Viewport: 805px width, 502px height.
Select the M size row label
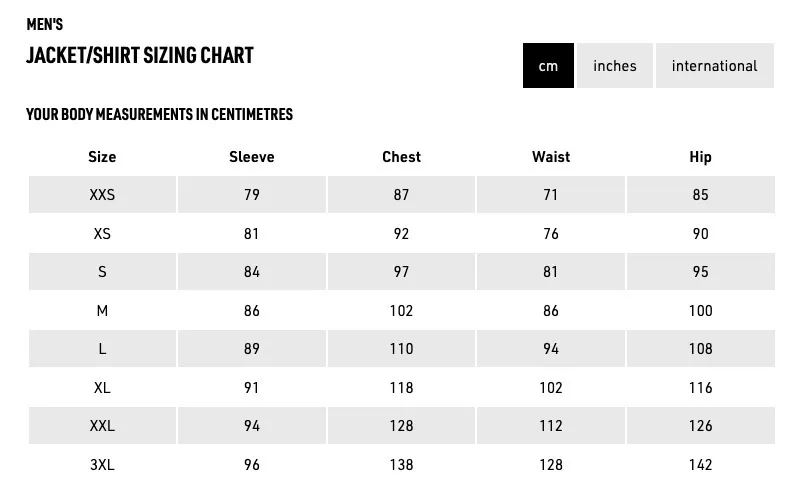pyautogui.click(x=102, y=311)
